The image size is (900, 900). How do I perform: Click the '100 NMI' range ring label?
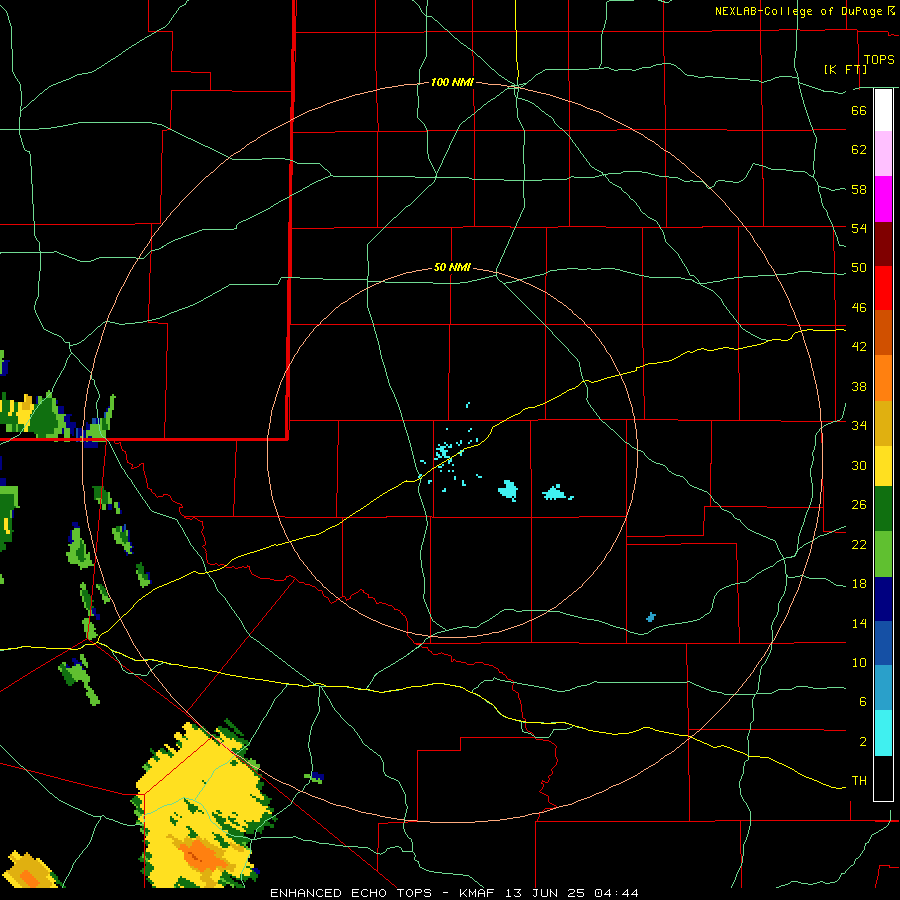(452, 83)
